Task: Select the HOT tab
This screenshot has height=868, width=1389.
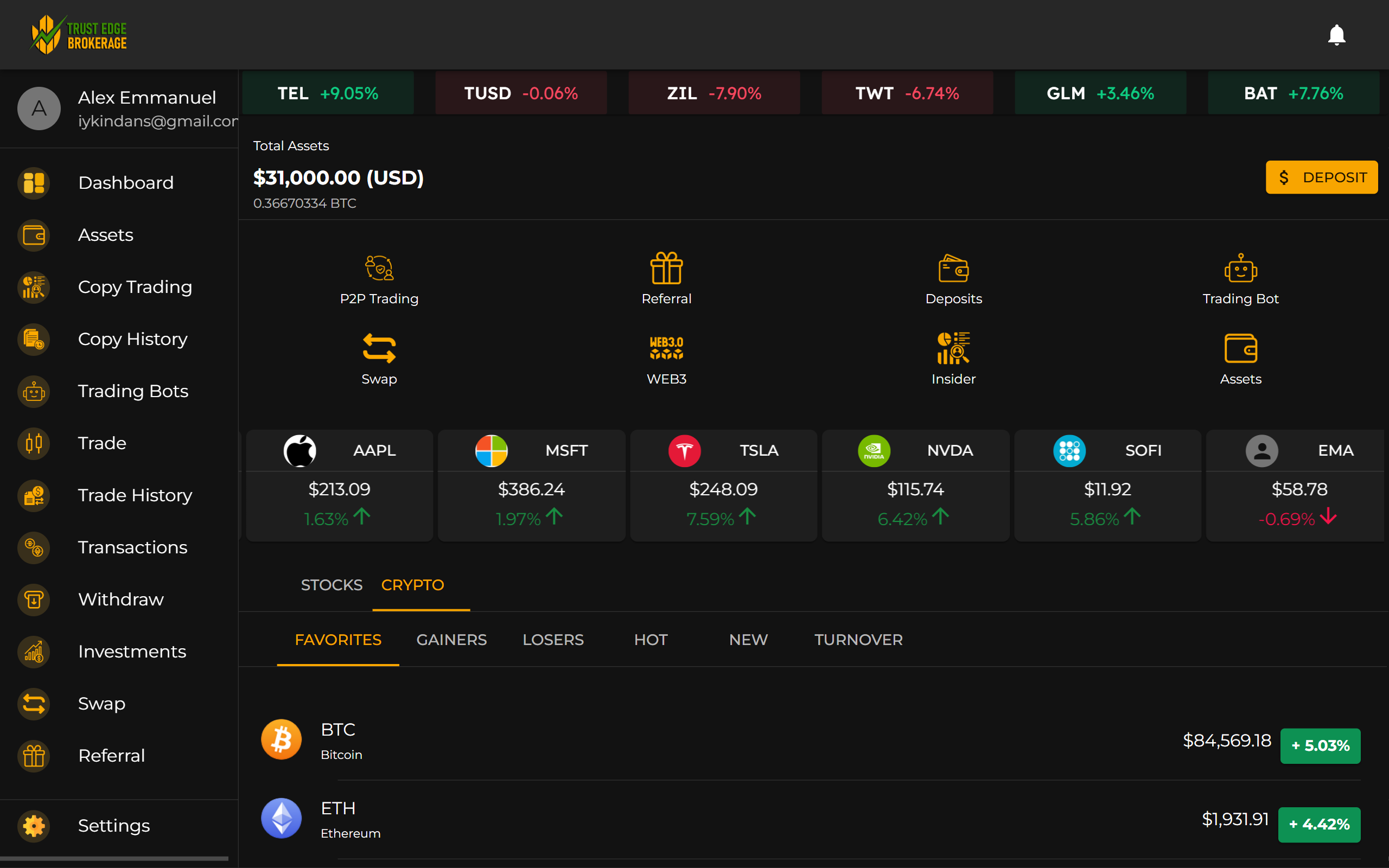Action: coord(651,640)
